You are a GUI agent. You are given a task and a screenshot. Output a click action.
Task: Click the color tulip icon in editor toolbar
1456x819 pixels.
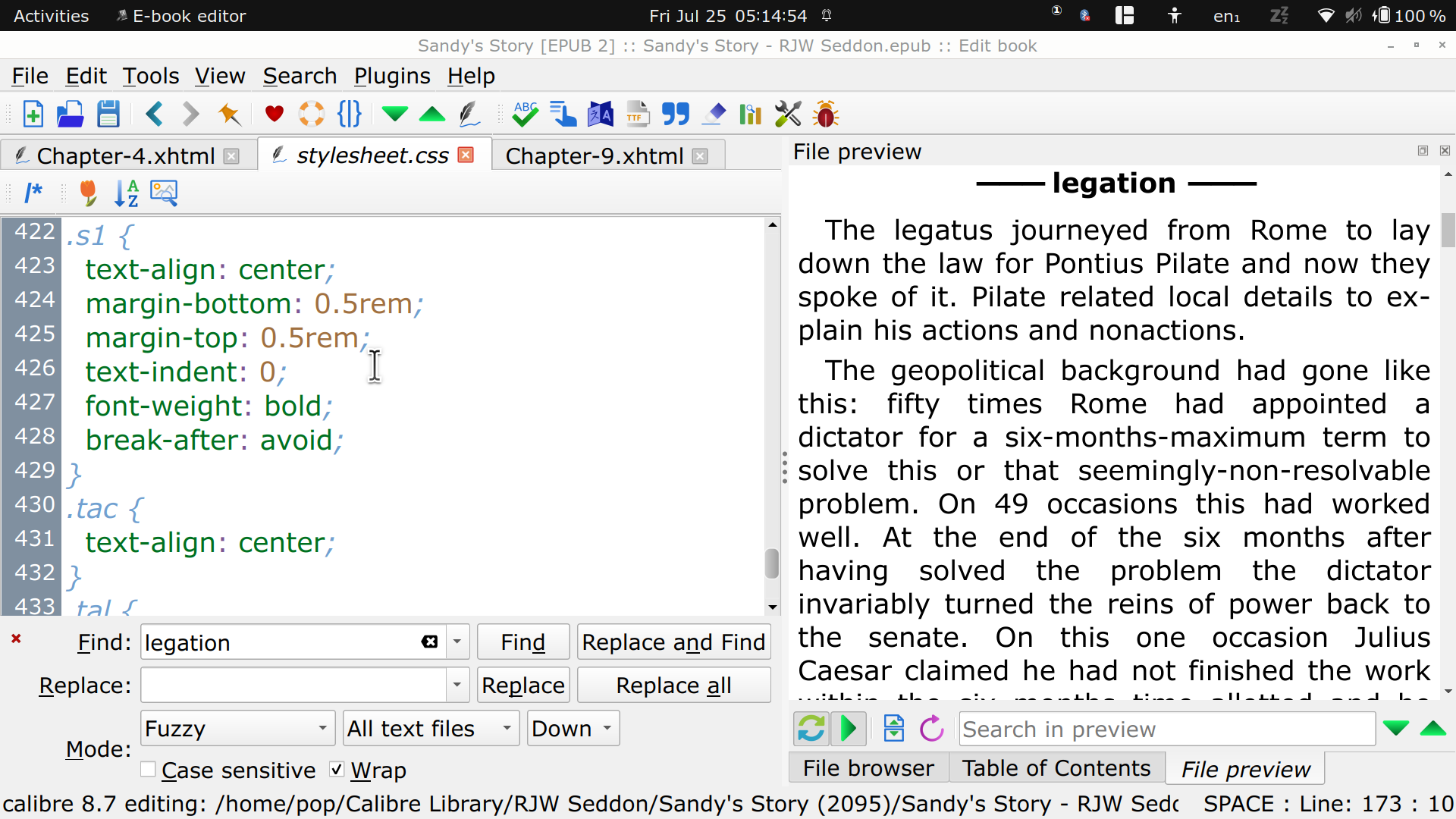click(x=89, y=193)
